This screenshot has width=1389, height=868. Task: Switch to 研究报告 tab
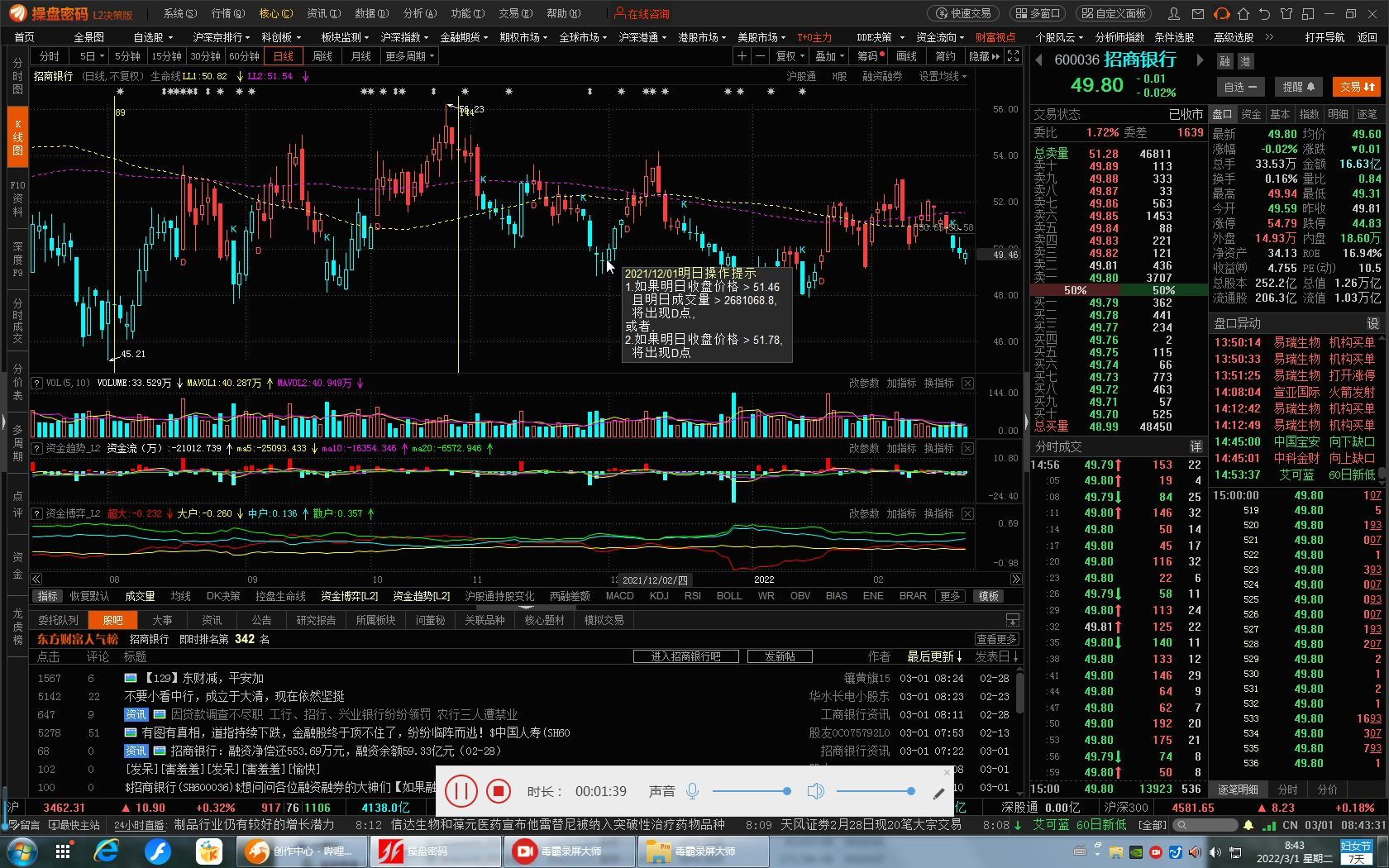pyautogui.click(x=316, y=620)
